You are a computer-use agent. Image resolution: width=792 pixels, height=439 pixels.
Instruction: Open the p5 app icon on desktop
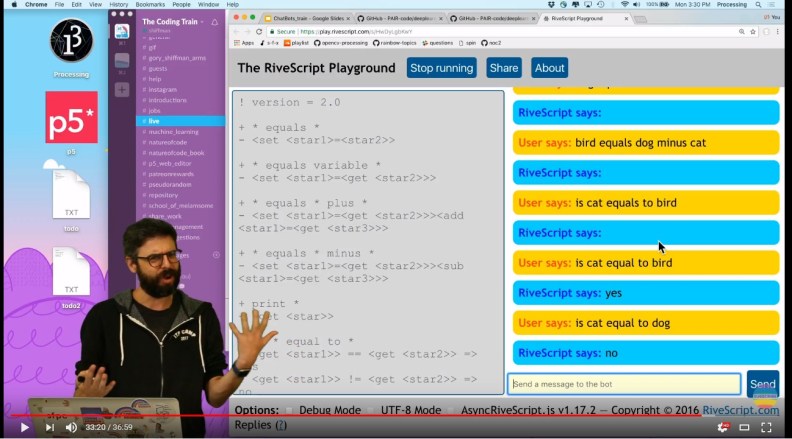pos(71,117)
